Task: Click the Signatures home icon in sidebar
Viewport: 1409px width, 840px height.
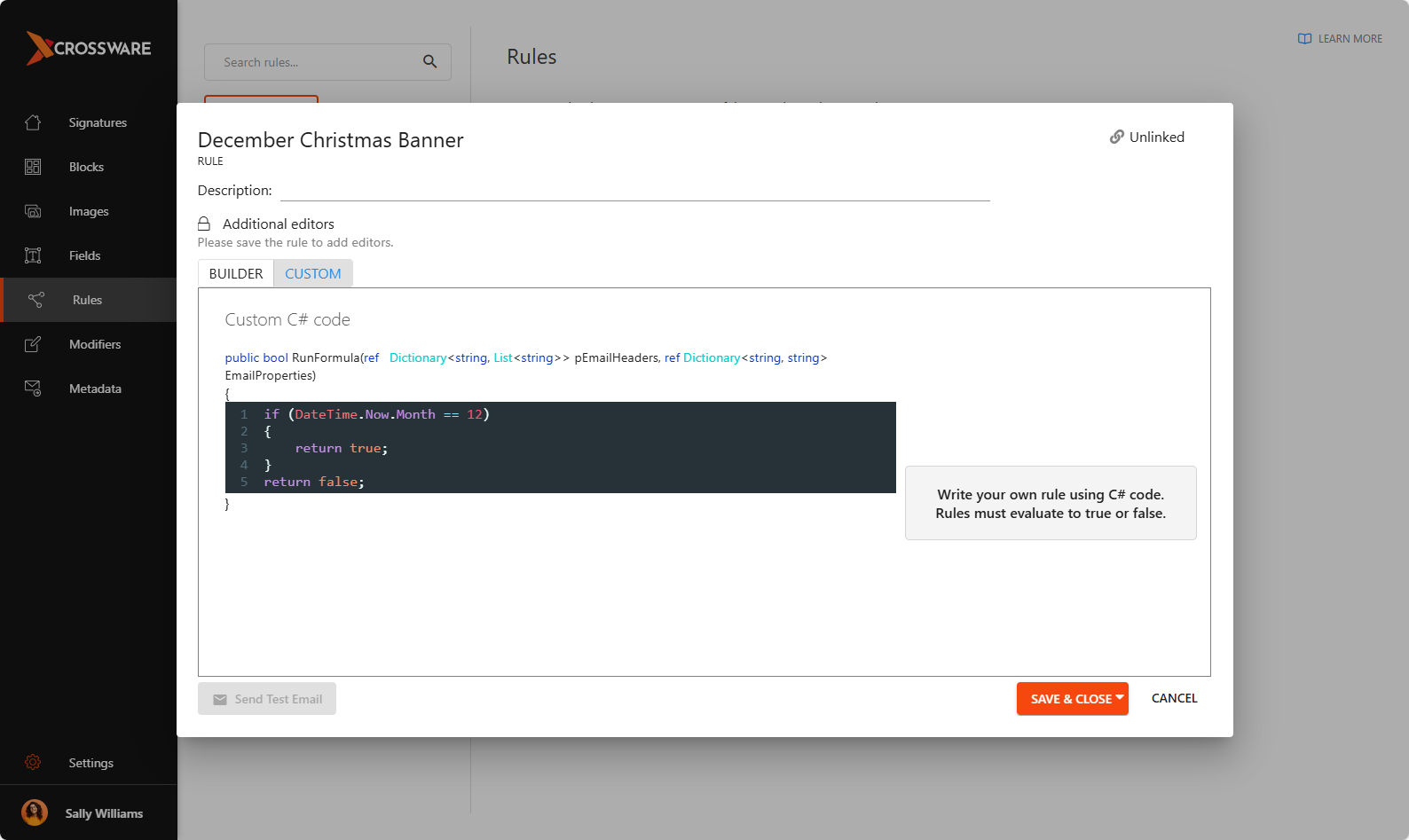Action: click(x=33, y=122)
